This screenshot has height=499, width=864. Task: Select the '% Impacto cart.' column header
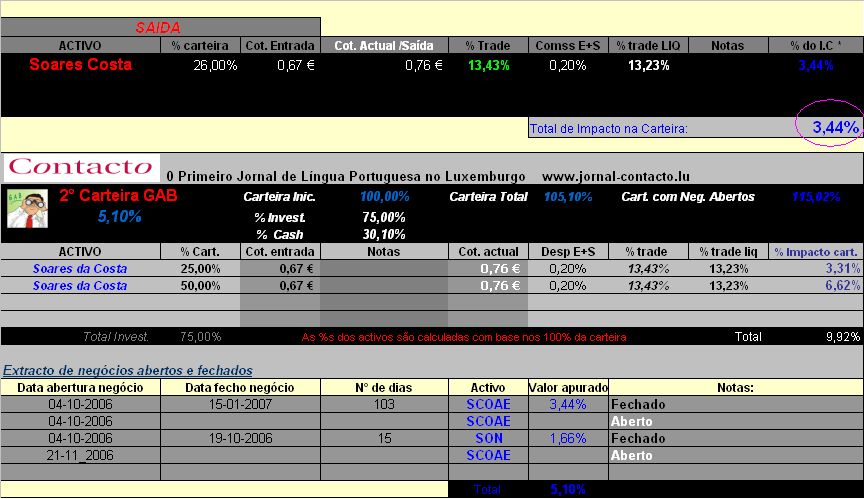816,252
